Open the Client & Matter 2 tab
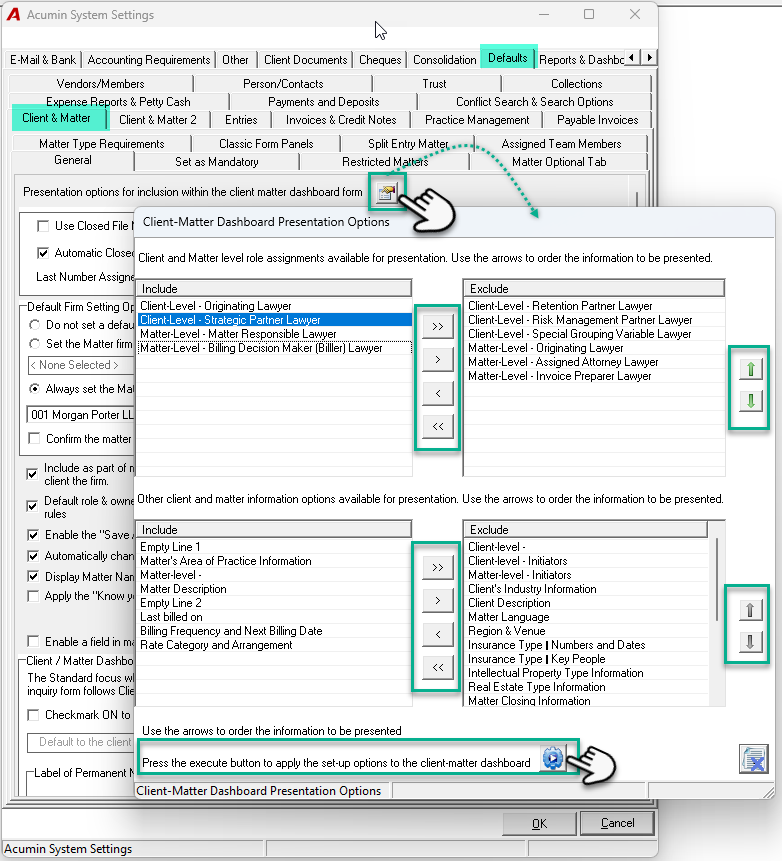The width and height of the screenshot is (782, 861). (158, 120)
